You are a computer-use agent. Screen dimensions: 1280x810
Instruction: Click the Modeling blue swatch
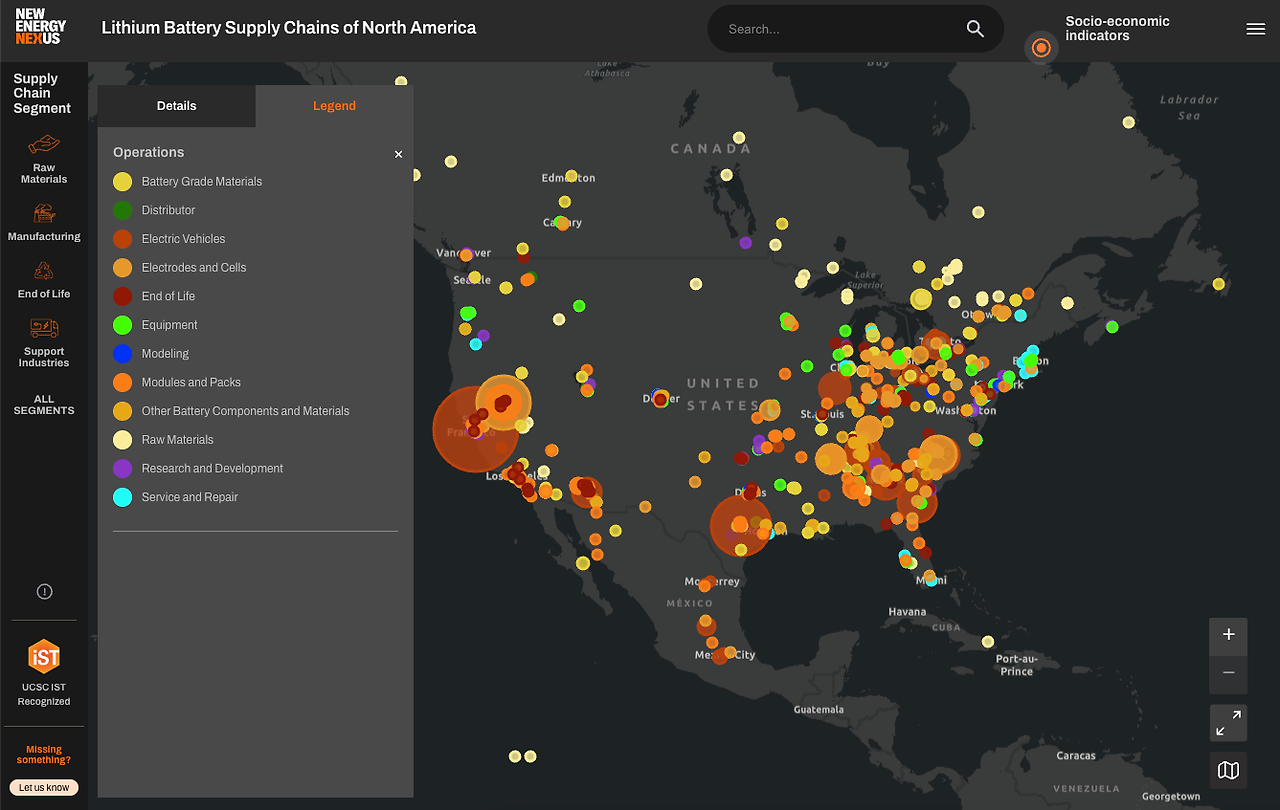(x=122, y=354)
